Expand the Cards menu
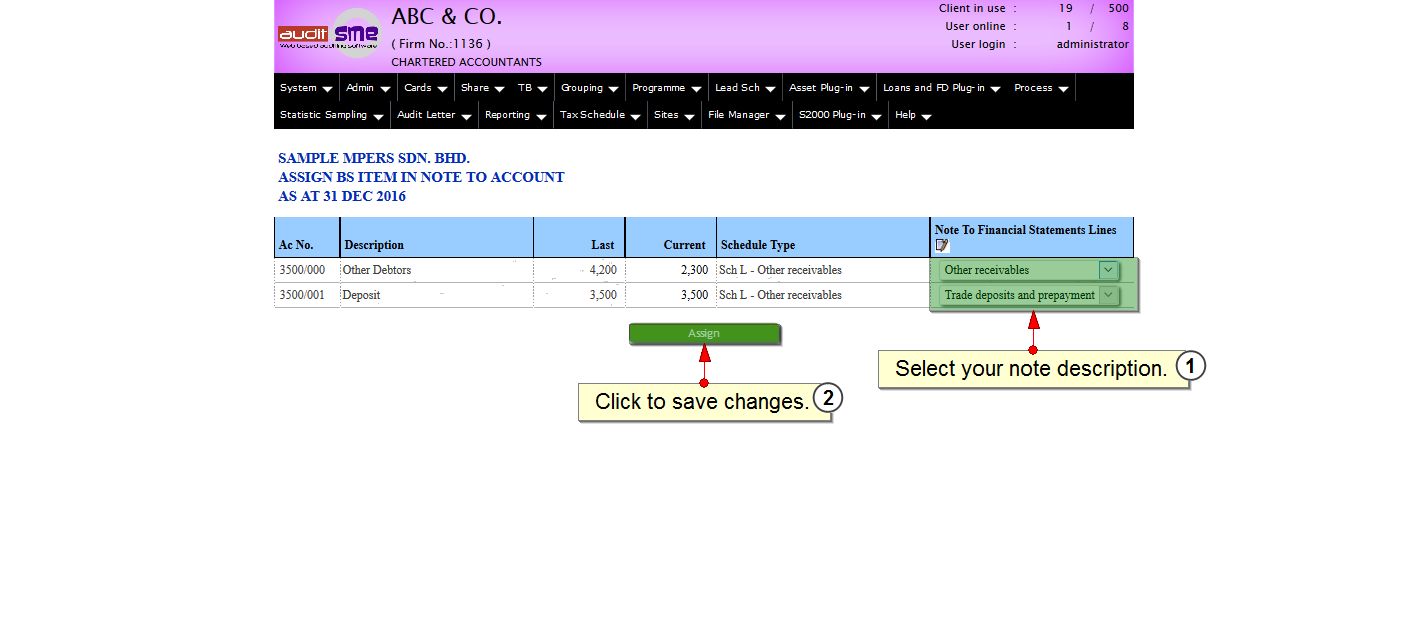 tap(425, 88)
